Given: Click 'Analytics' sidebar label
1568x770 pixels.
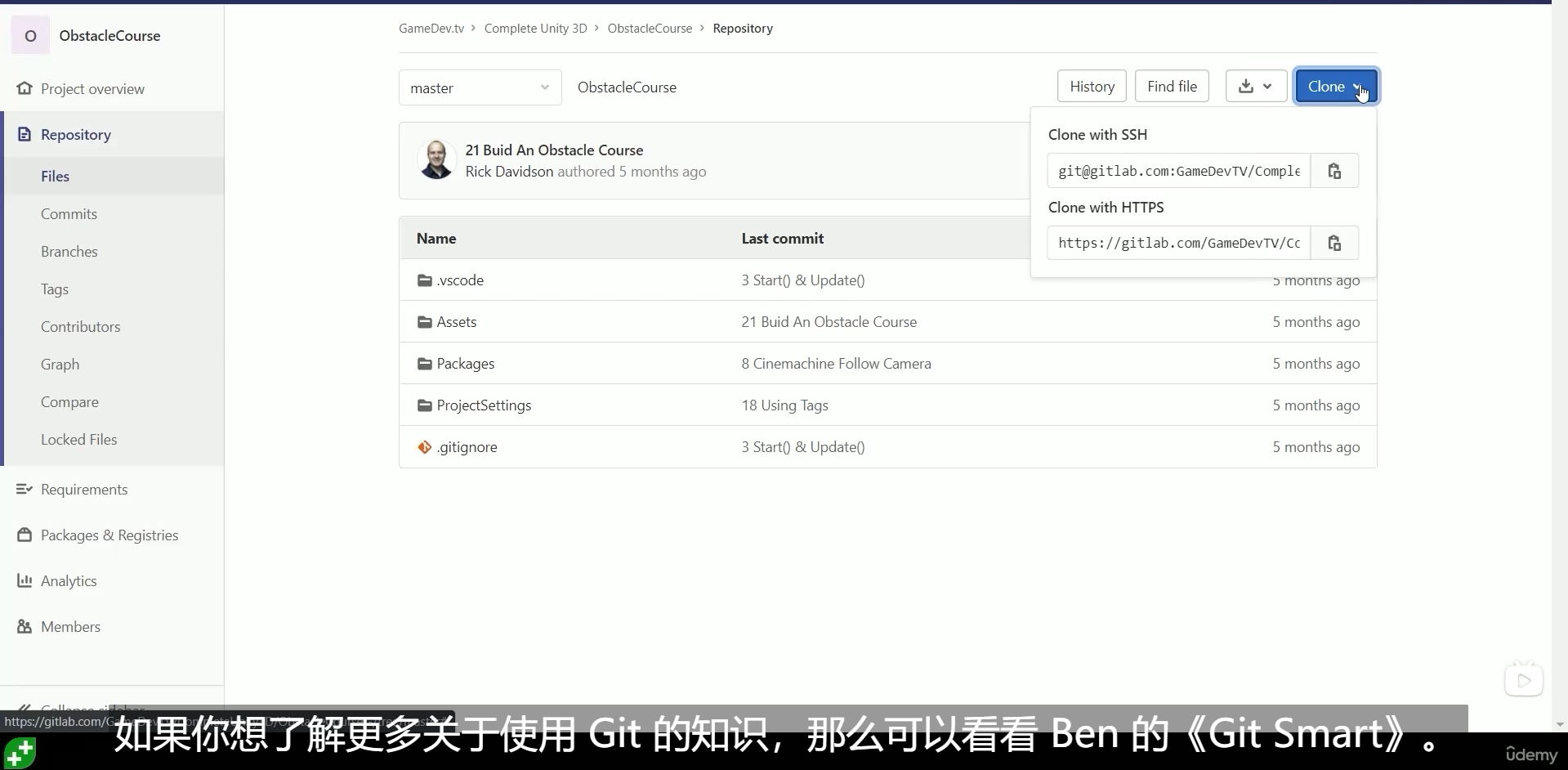Looking at the screenshot, I should pos(69,580).
